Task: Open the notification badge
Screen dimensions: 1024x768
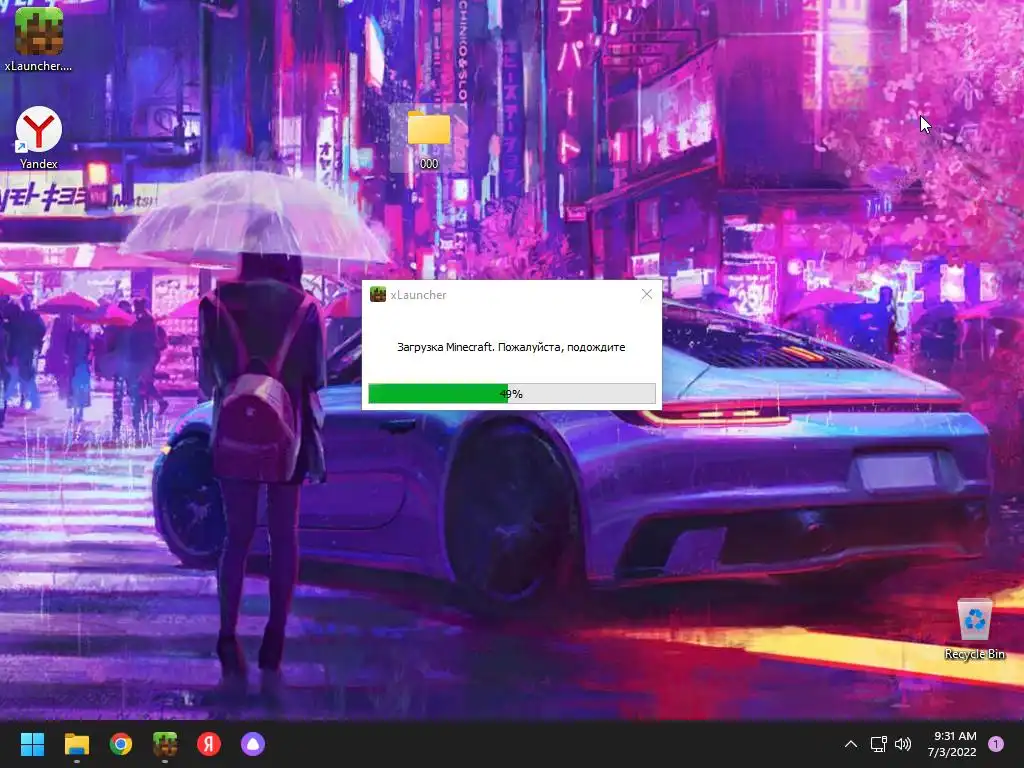Action: [995, 744]
